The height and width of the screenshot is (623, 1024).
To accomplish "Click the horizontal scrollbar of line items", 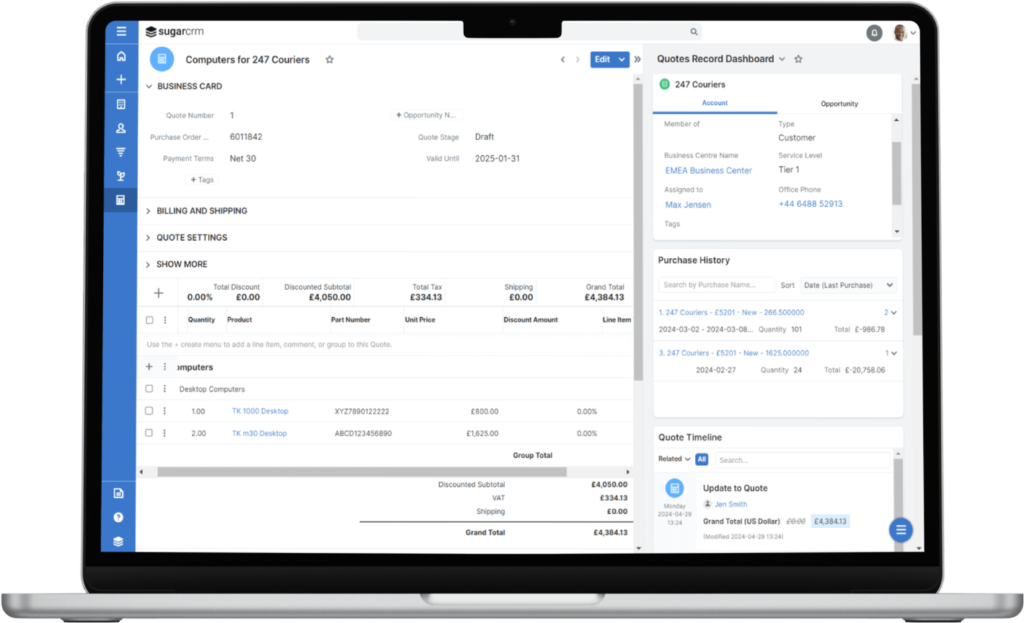I will [x=362, y=471].
